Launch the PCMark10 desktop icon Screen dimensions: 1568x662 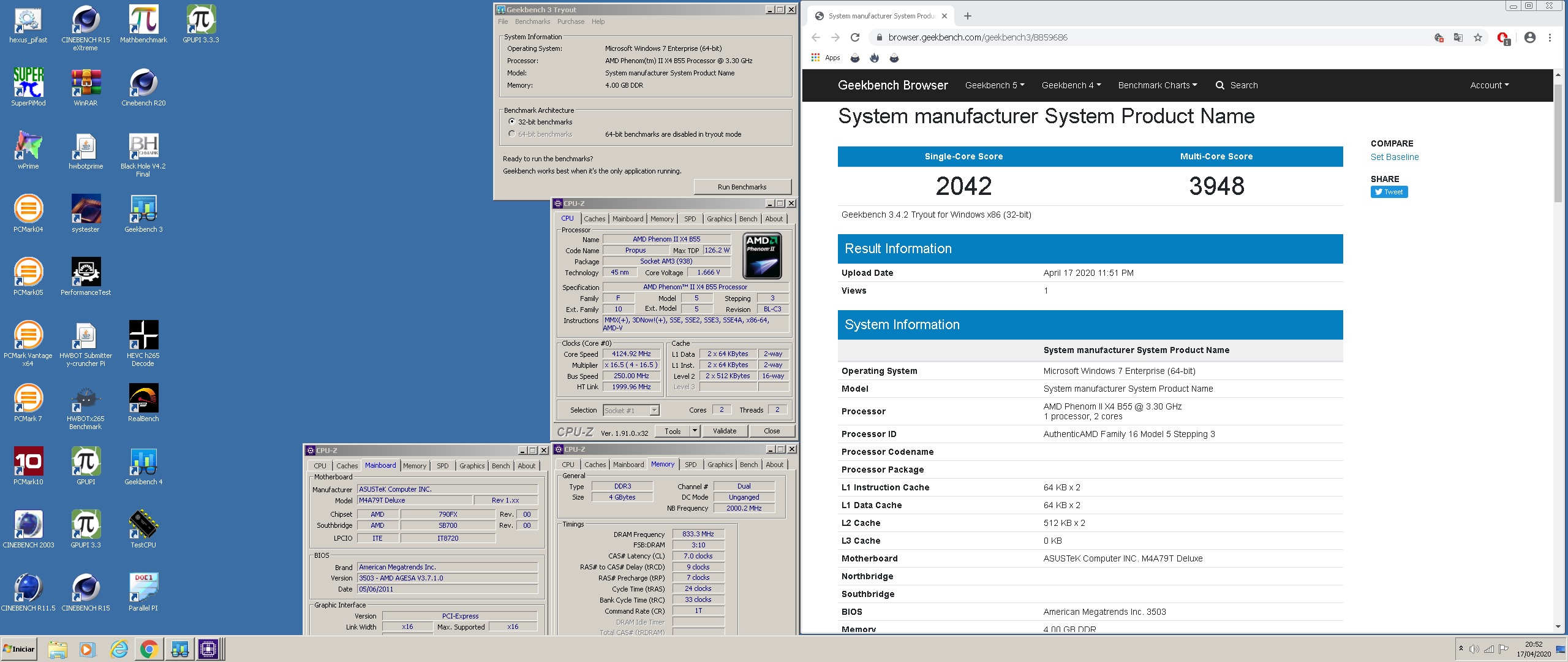pos(28,466)
